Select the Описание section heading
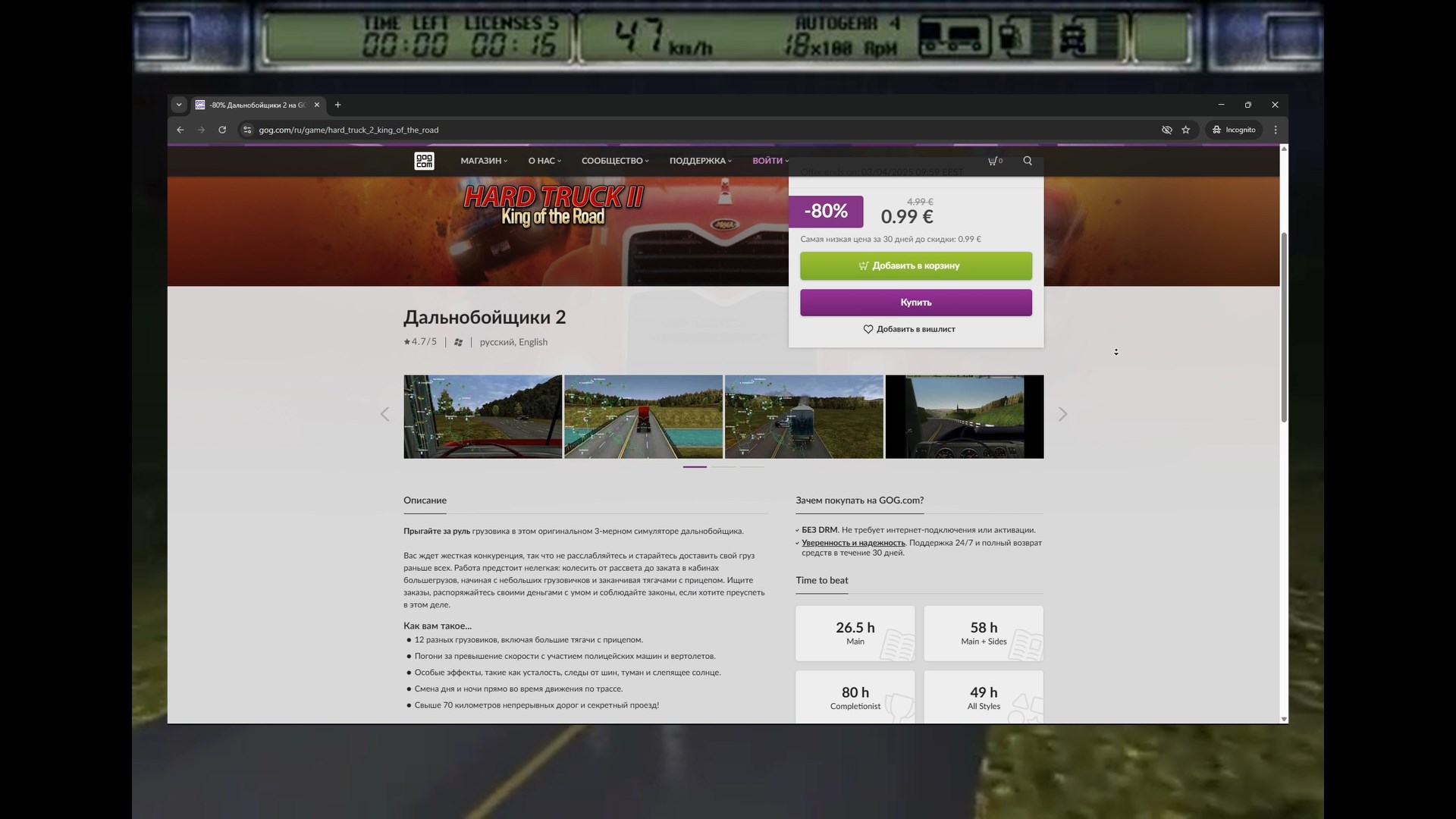Image resolution: width=1456 pixels, height=819 pixels. (x=425, y=500)
